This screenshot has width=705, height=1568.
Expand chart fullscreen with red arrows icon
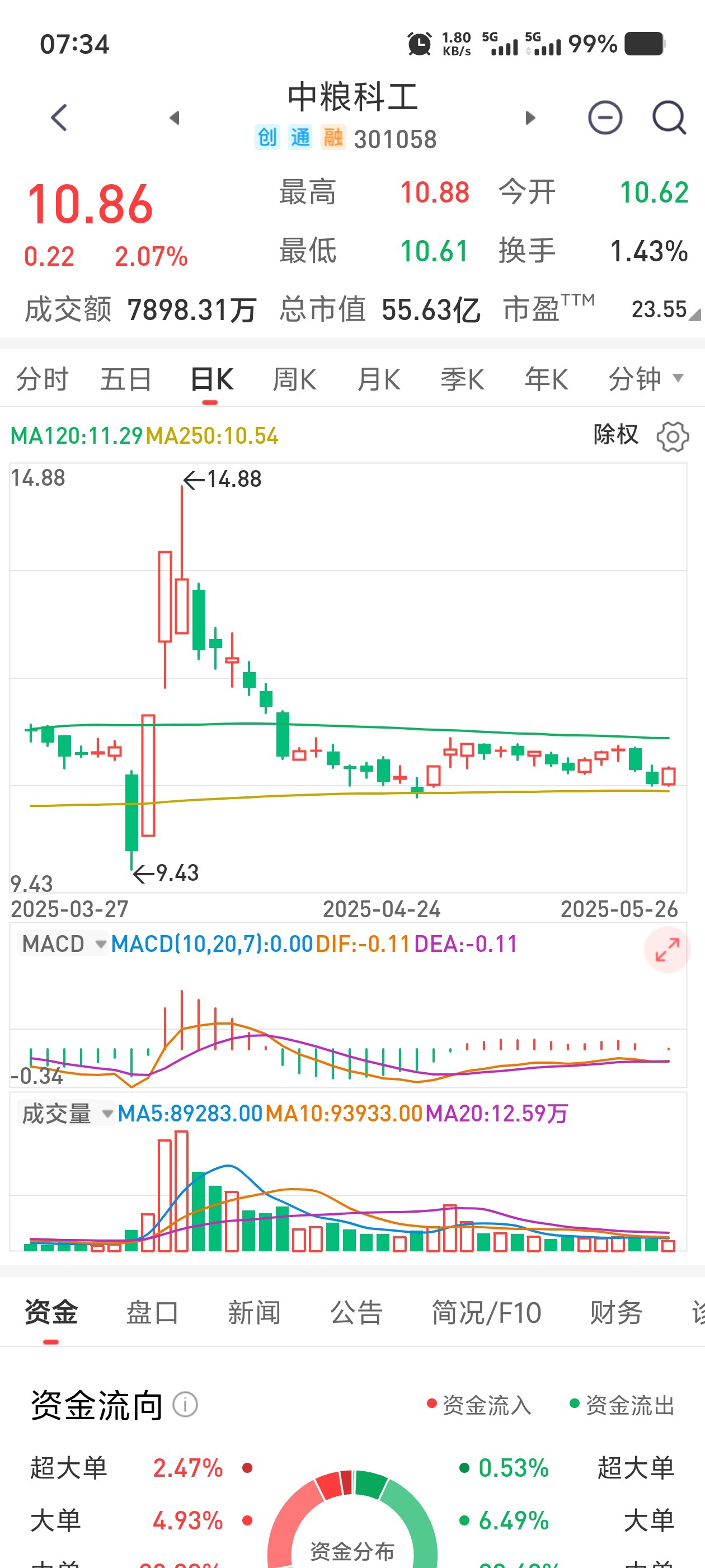668,950
